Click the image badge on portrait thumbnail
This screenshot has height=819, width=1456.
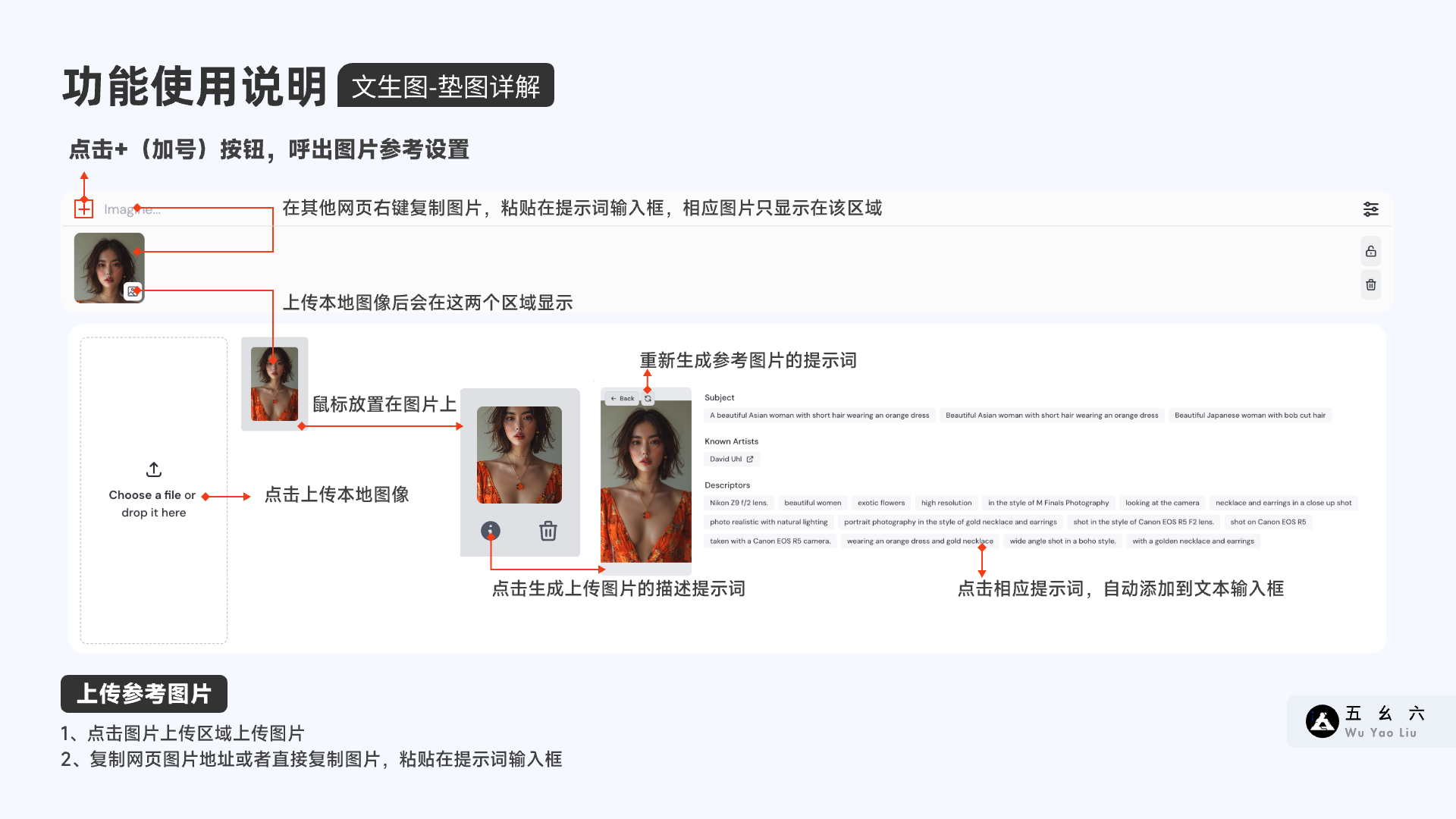[133, 291]
